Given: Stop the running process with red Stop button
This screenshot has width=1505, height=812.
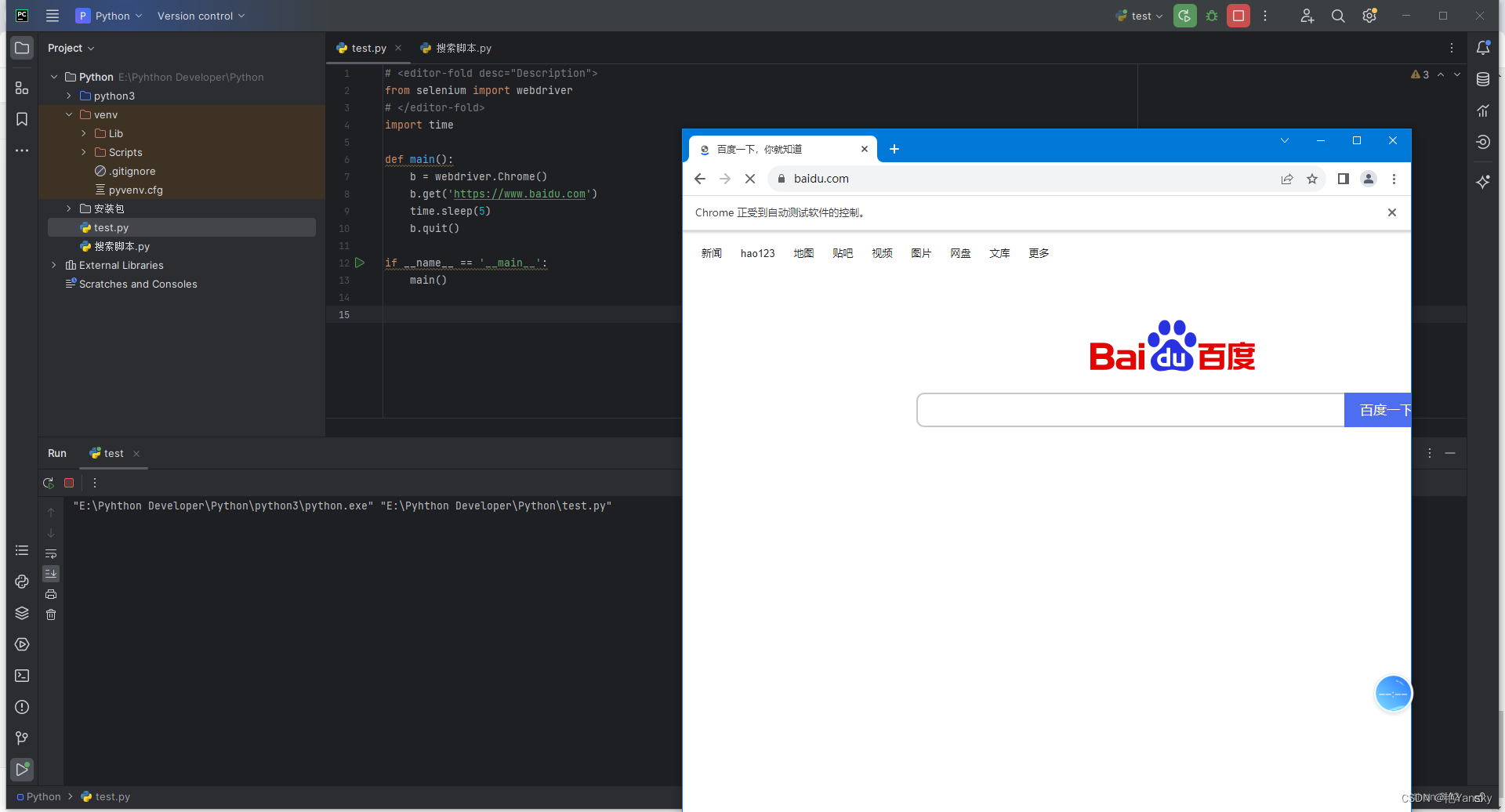Looking at the screenshot, I should click(x=1238, y=16).
